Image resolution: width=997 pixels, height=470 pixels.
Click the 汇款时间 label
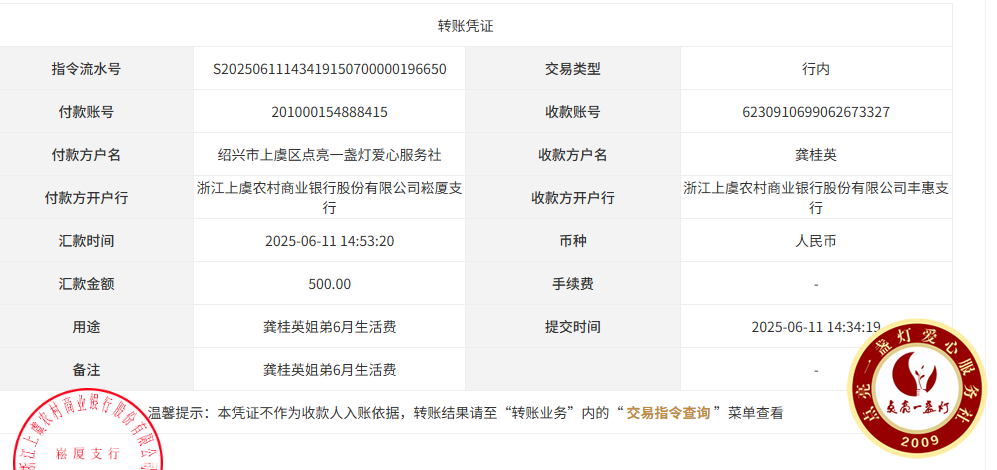(86, 241)
